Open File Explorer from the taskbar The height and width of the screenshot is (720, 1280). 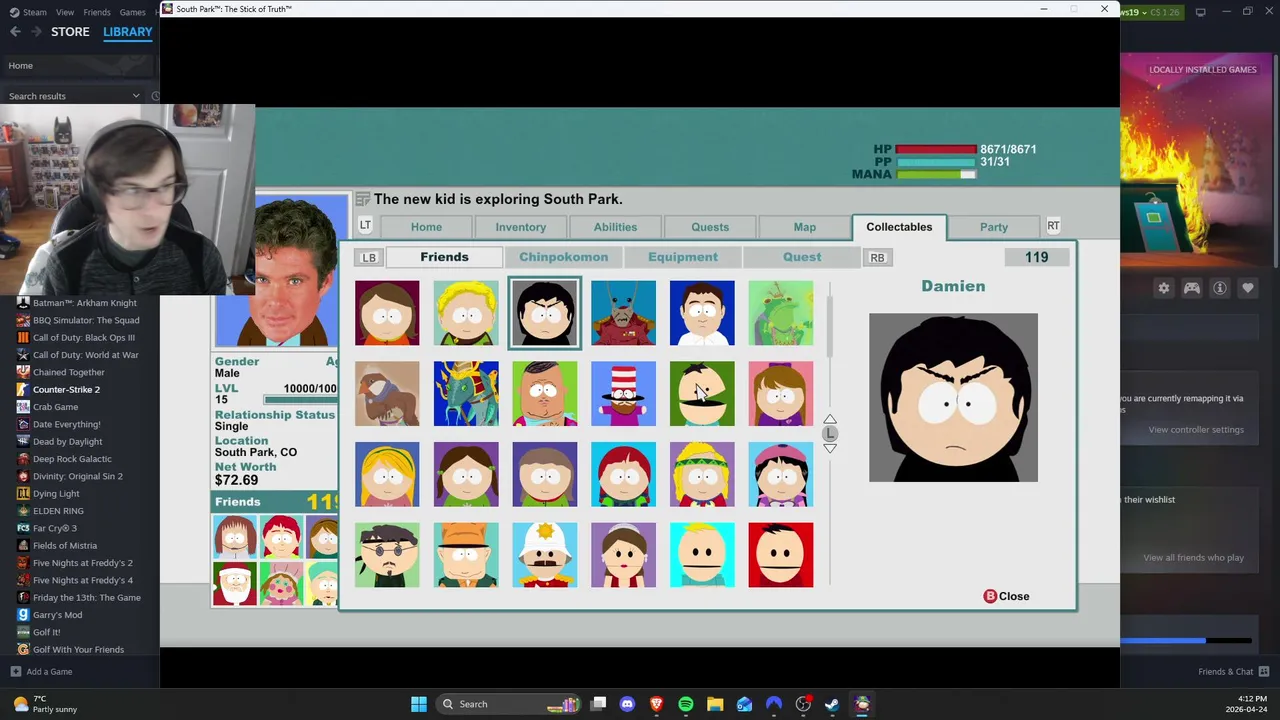click(715, 704)
